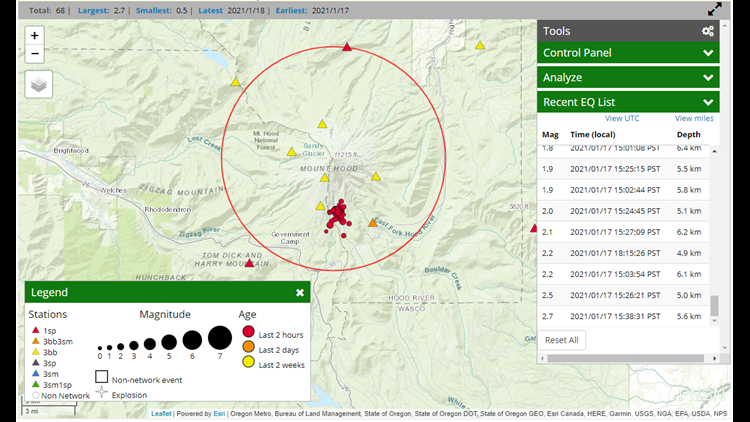Select the 2.0 magnitude 15:24:45 earthquake row
Viewport: 750px width, 422px height.
(623, 211)
